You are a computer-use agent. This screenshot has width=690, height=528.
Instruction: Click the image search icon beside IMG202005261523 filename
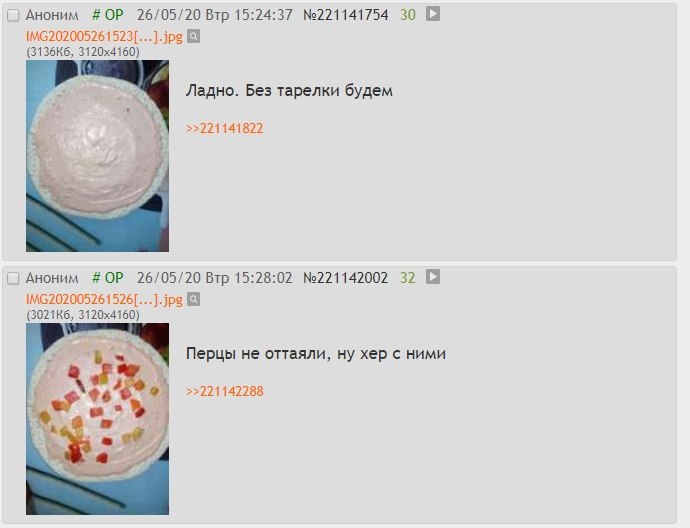tap(194, 36)
